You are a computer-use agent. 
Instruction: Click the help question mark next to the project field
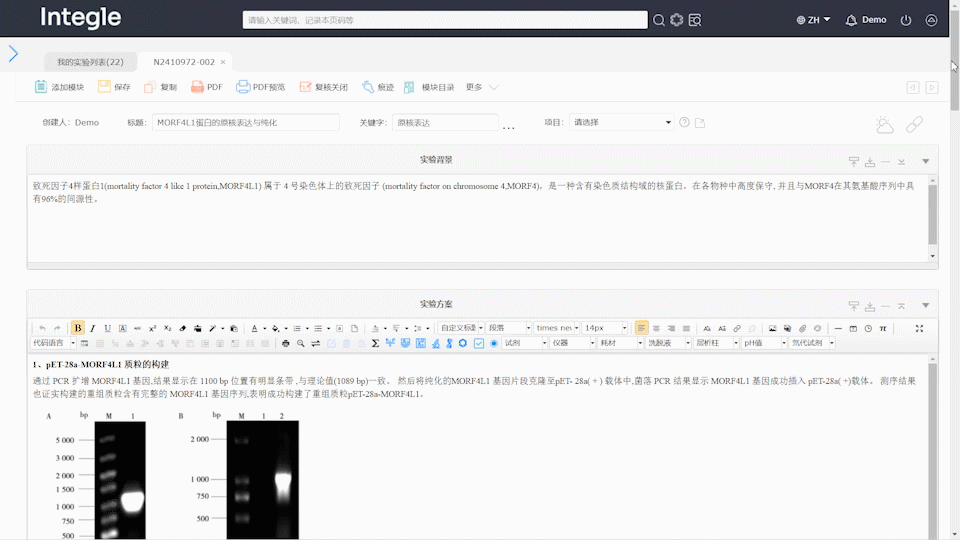point(684,122)
